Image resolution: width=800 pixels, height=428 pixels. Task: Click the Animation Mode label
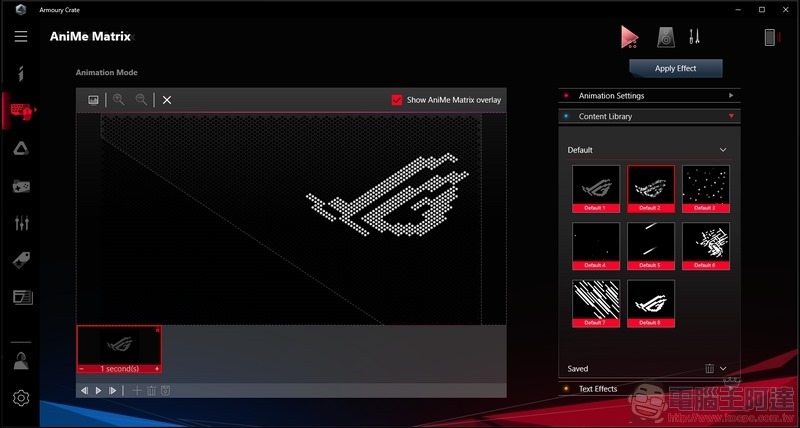(106, 72)
